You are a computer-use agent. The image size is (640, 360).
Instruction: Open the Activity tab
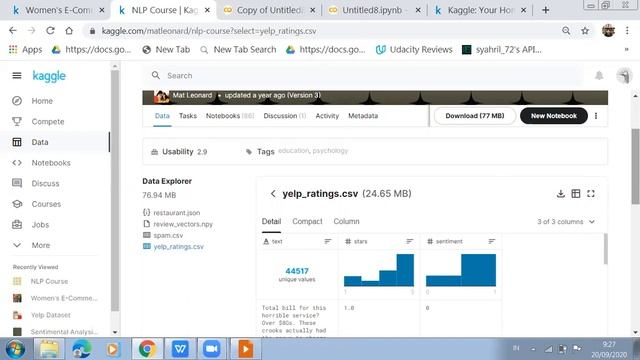[327, 116]
